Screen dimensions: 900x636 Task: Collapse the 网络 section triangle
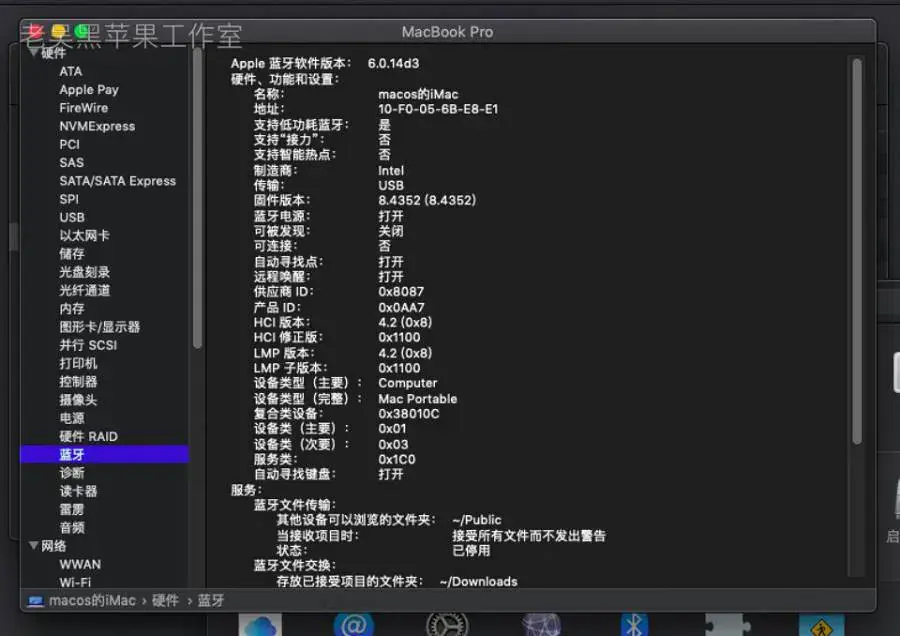click(x=34, y=545)
